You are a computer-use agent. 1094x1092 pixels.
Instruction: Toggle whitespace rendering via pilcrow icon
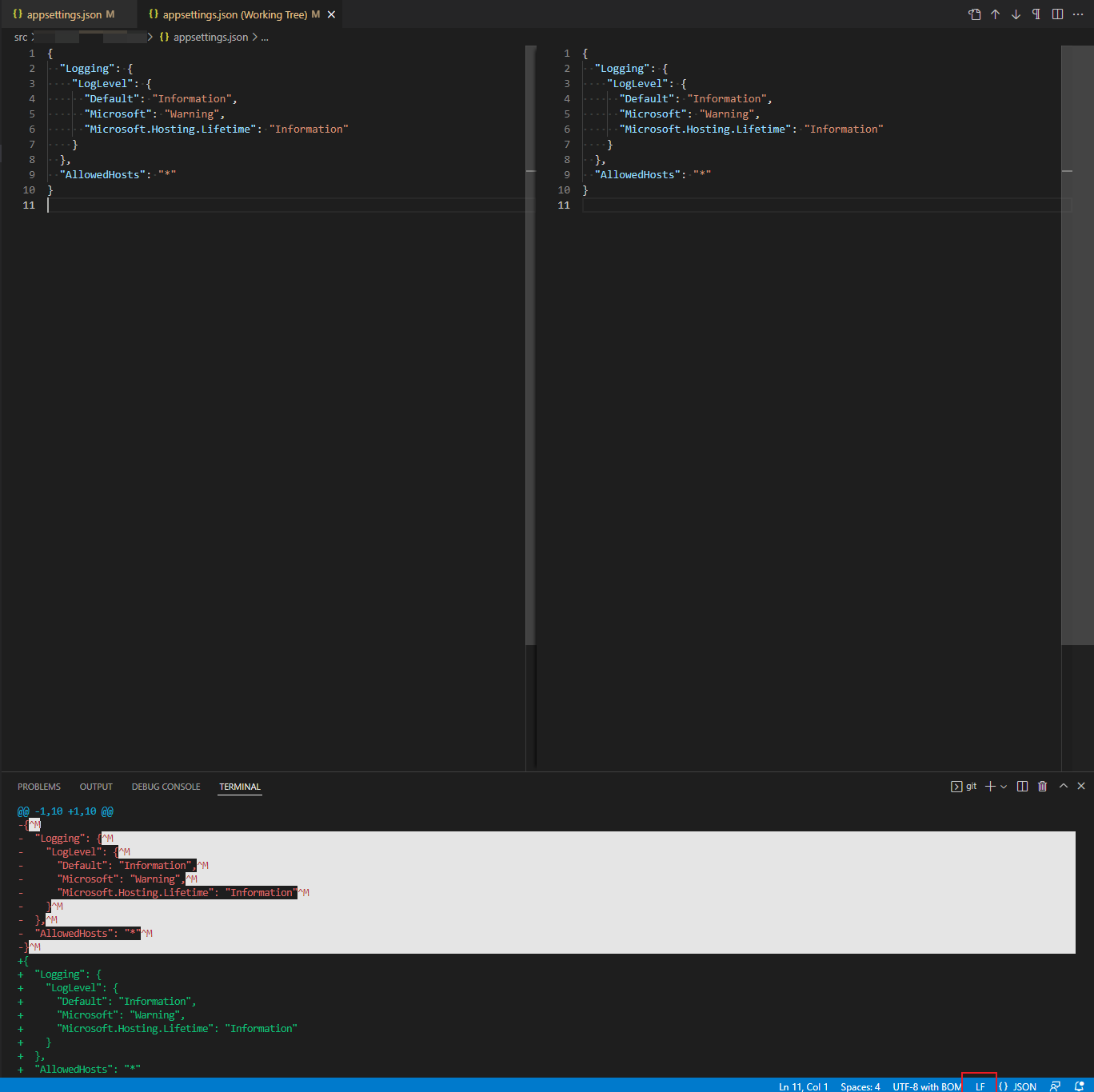1036,14
